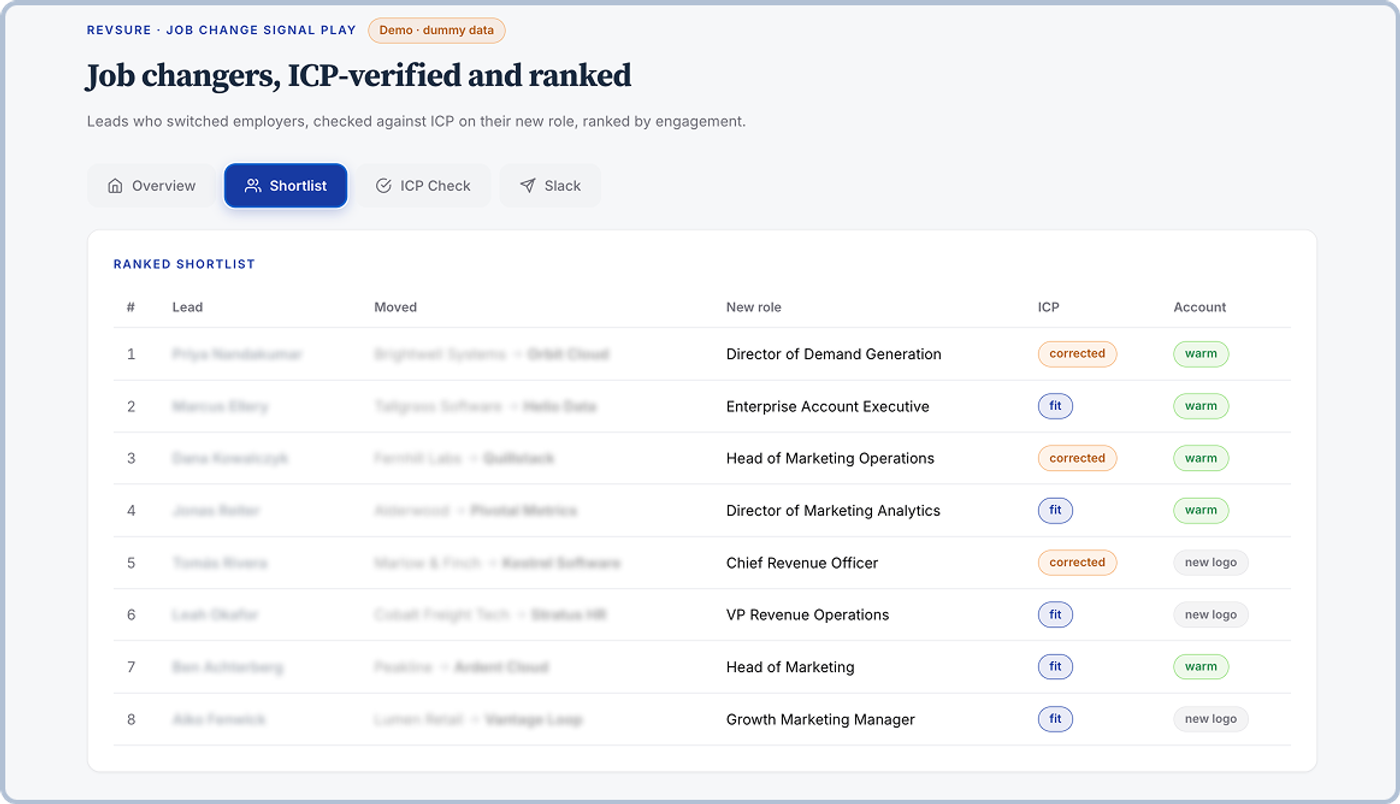Screen dimensions: 1400x804
Task: Click the 'Moved' column header
Action: [x=395, y=307]
